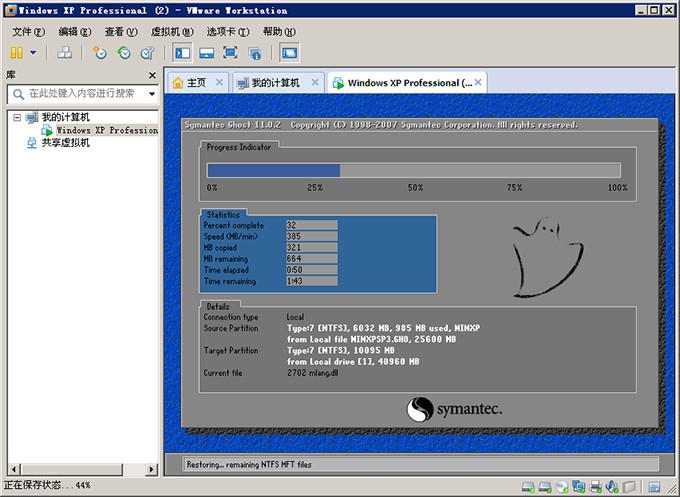
Task: Select 我的计算机 in library tree
Action: pyautogui.click(x=65, y=117)
